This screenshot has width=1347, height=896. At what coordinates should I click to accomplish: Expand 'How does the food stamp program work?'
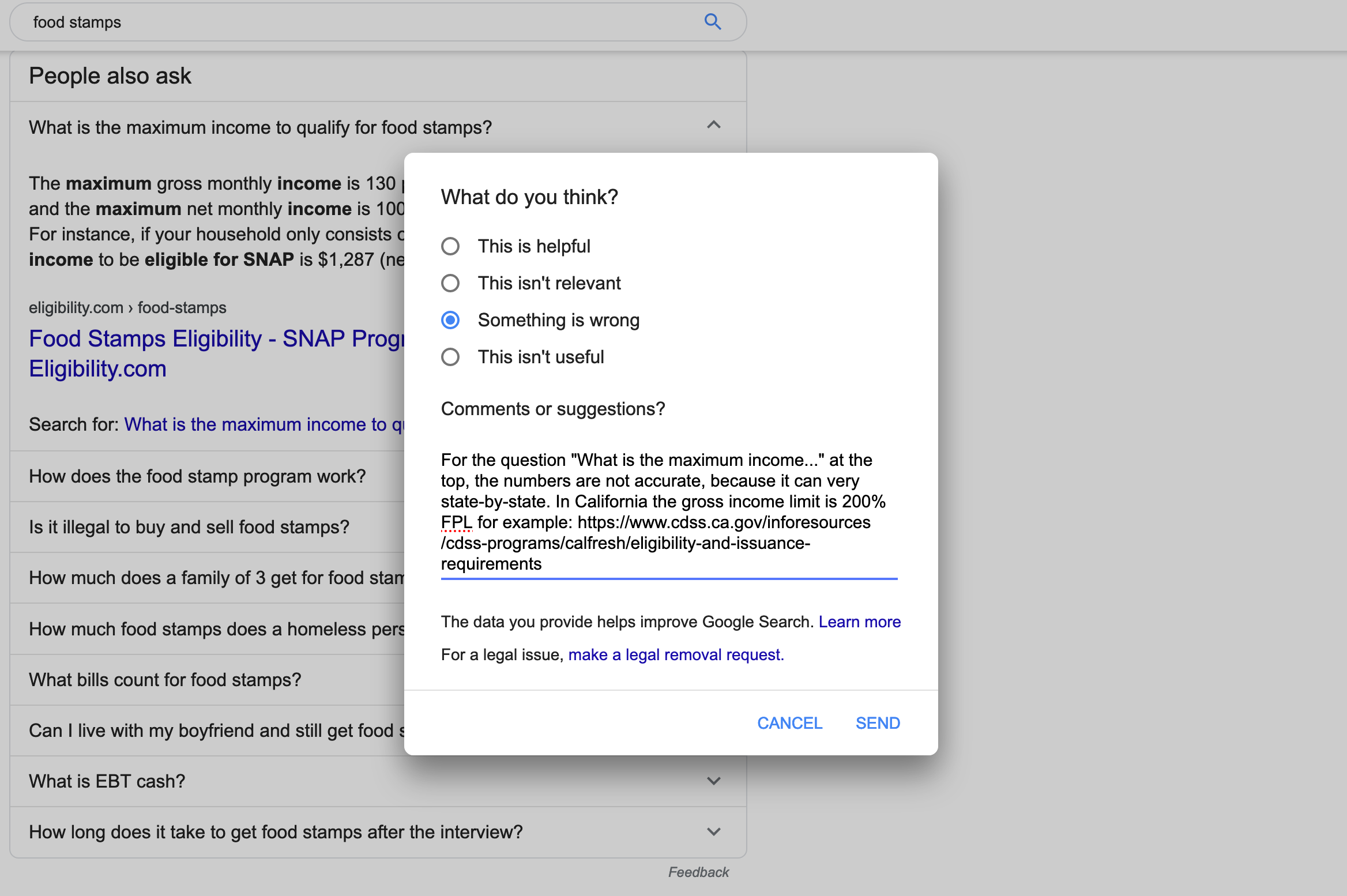tap(208, 476)
